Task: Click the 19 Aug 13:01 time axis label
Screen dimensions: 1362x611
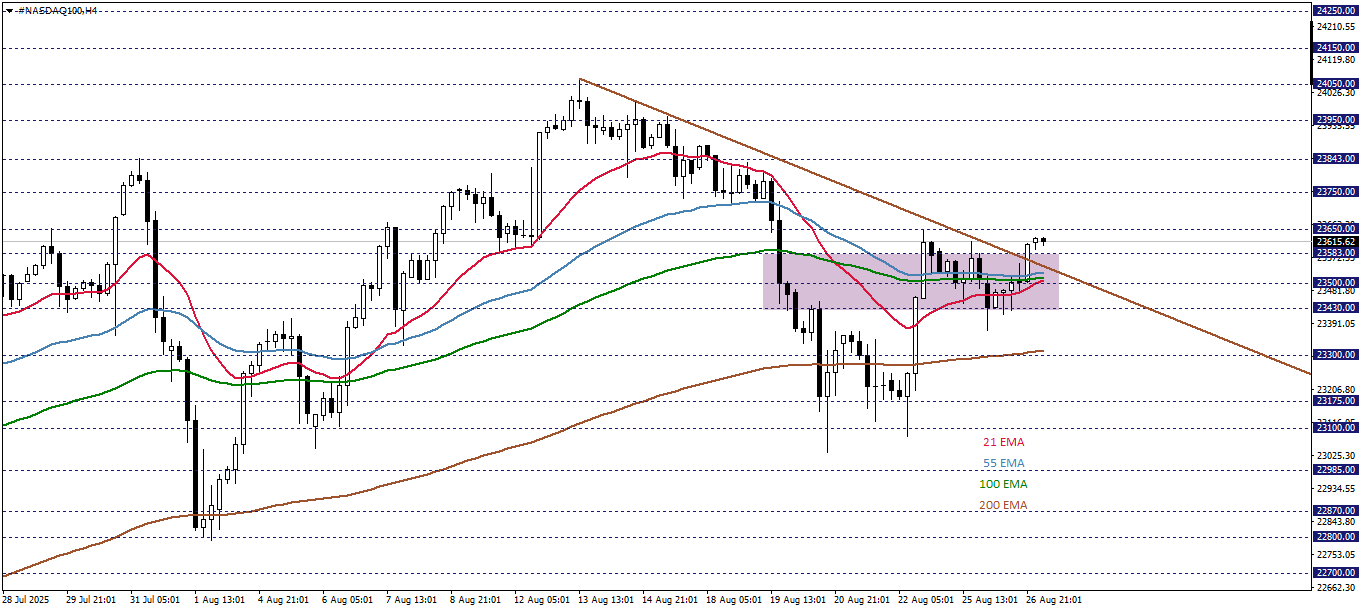Action: click(x=796, y=600)
